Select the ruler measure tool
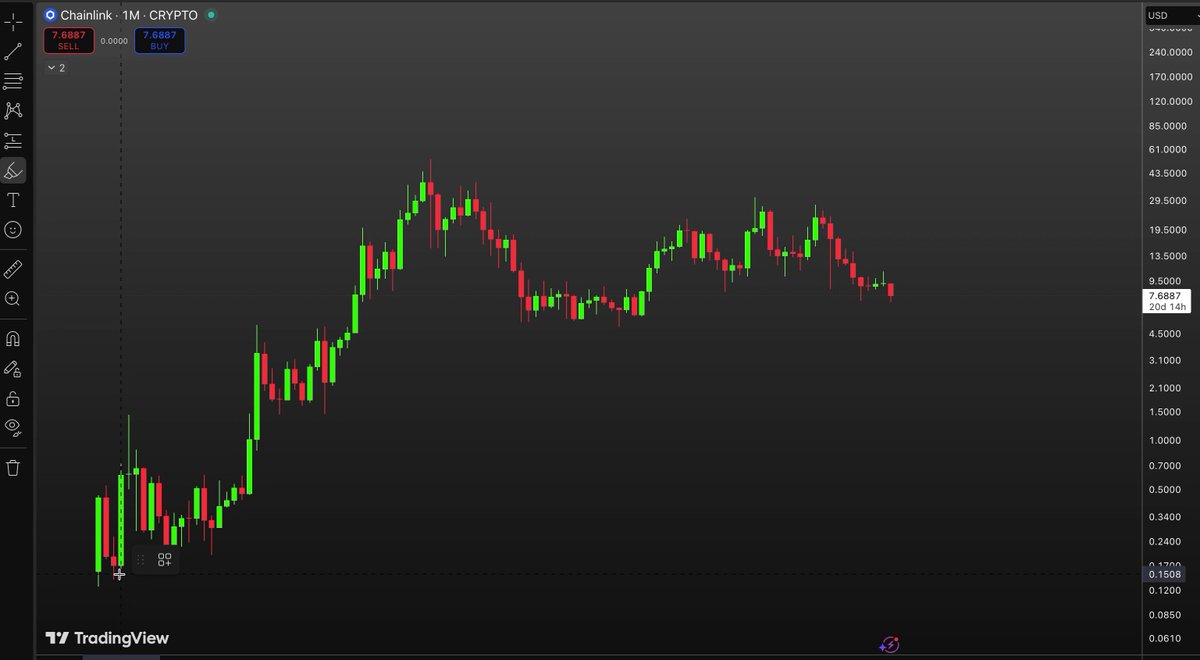The image size is (1200, 660). (x=13, y=269)
